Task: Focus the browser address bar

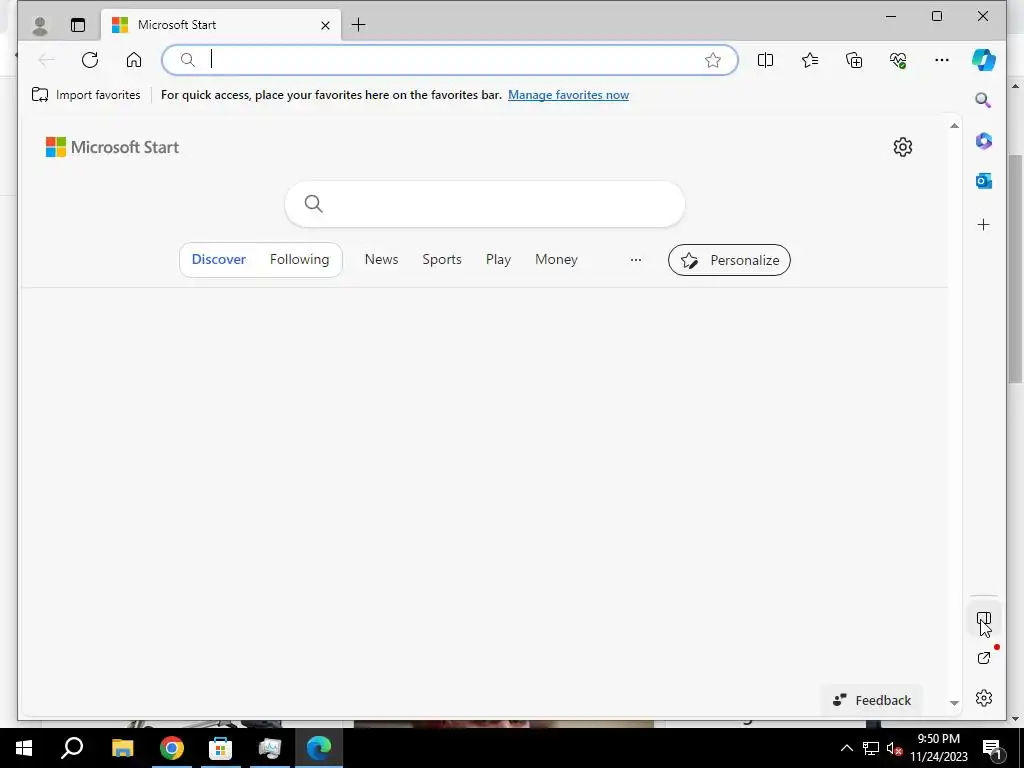Action: pyautogui.click(x=450, y=60)
